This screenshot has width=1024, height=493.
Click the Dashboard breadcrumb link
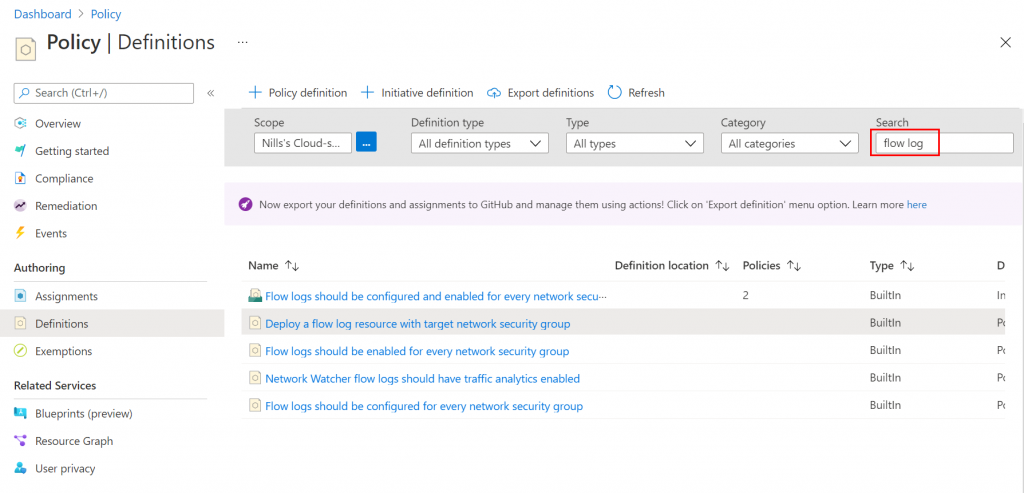click(x=42, y=14)
